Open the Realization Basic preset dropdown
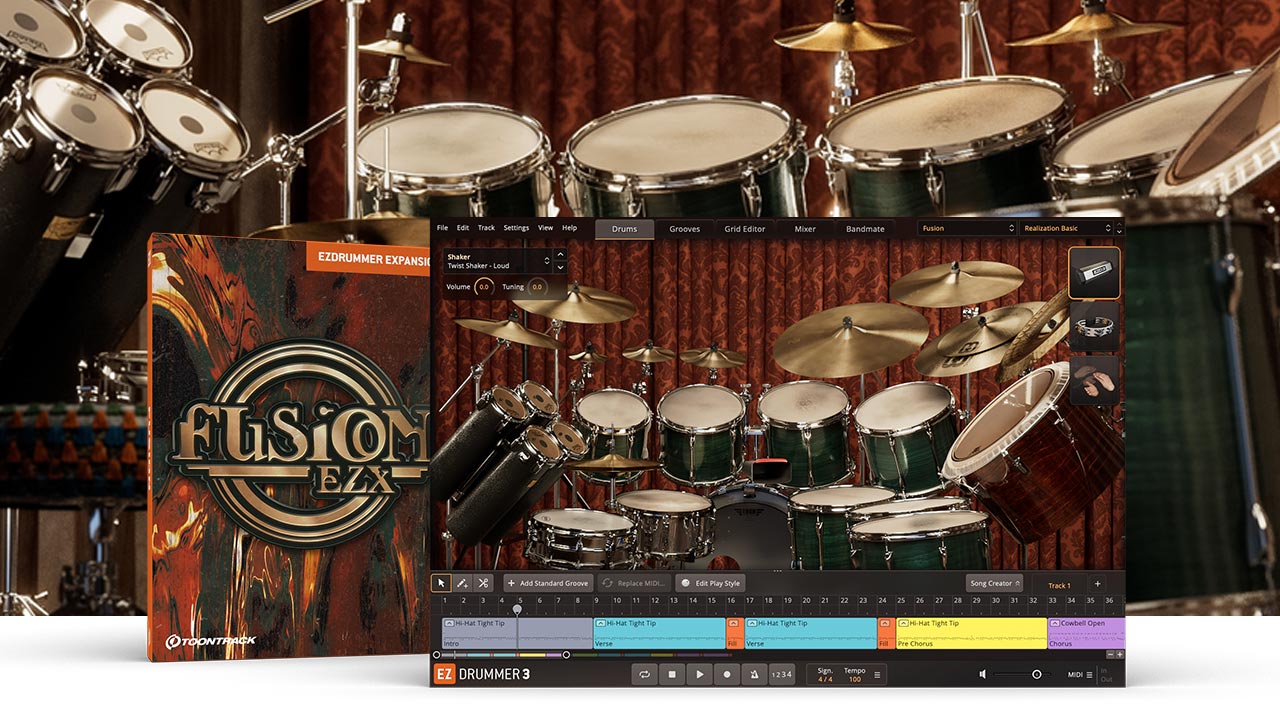This screenshot has width=1280, height=720. (1067, 228)
